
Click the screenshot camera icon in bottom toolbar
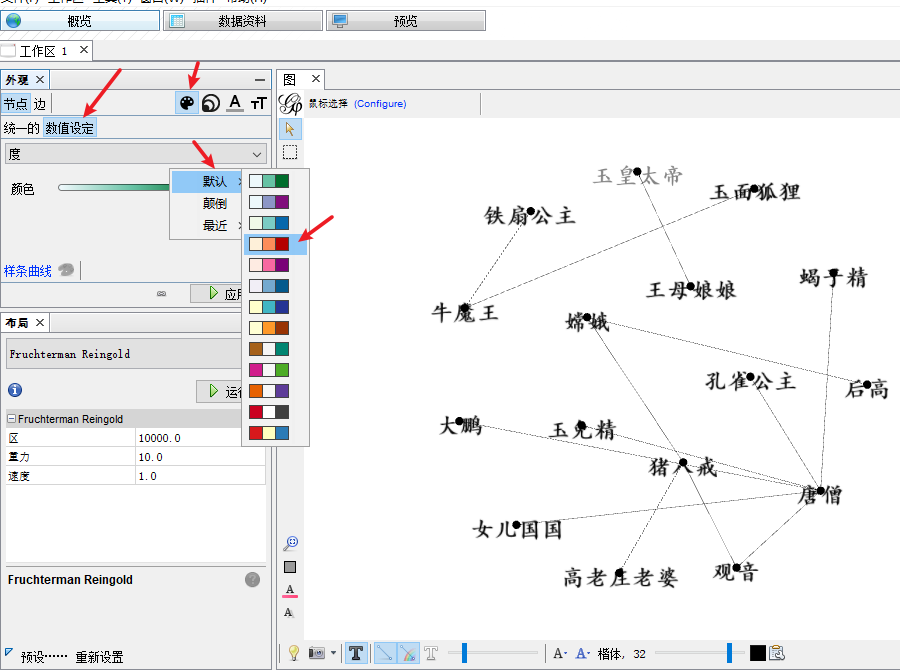[x=316, y=652]
